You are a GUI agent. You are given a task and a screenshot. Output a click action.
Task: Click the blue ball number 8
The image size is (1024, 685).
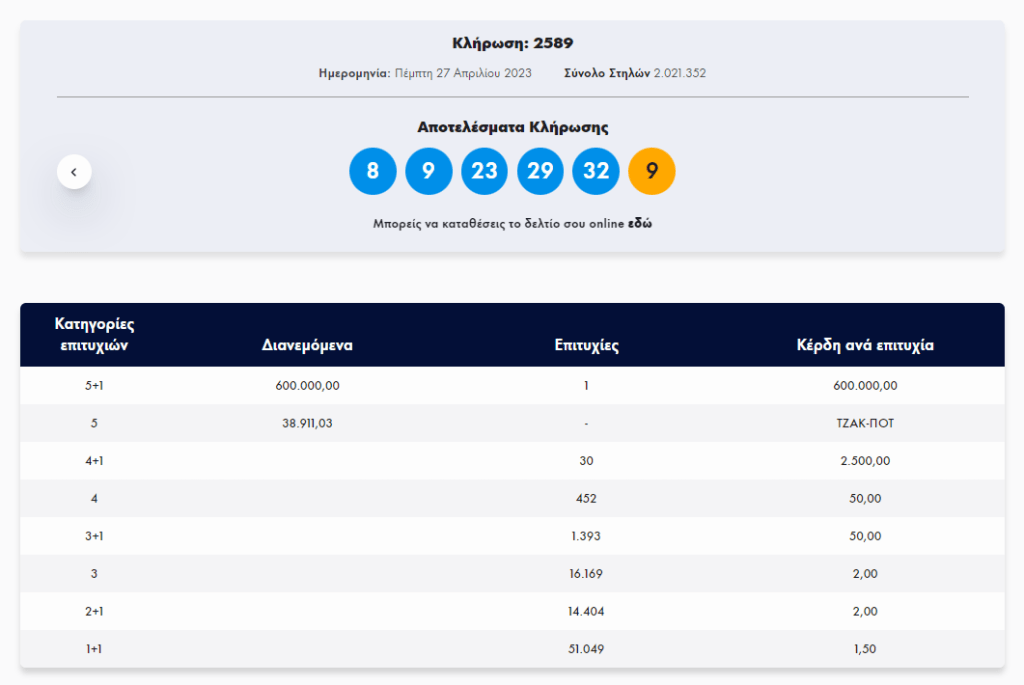point(373,171)
